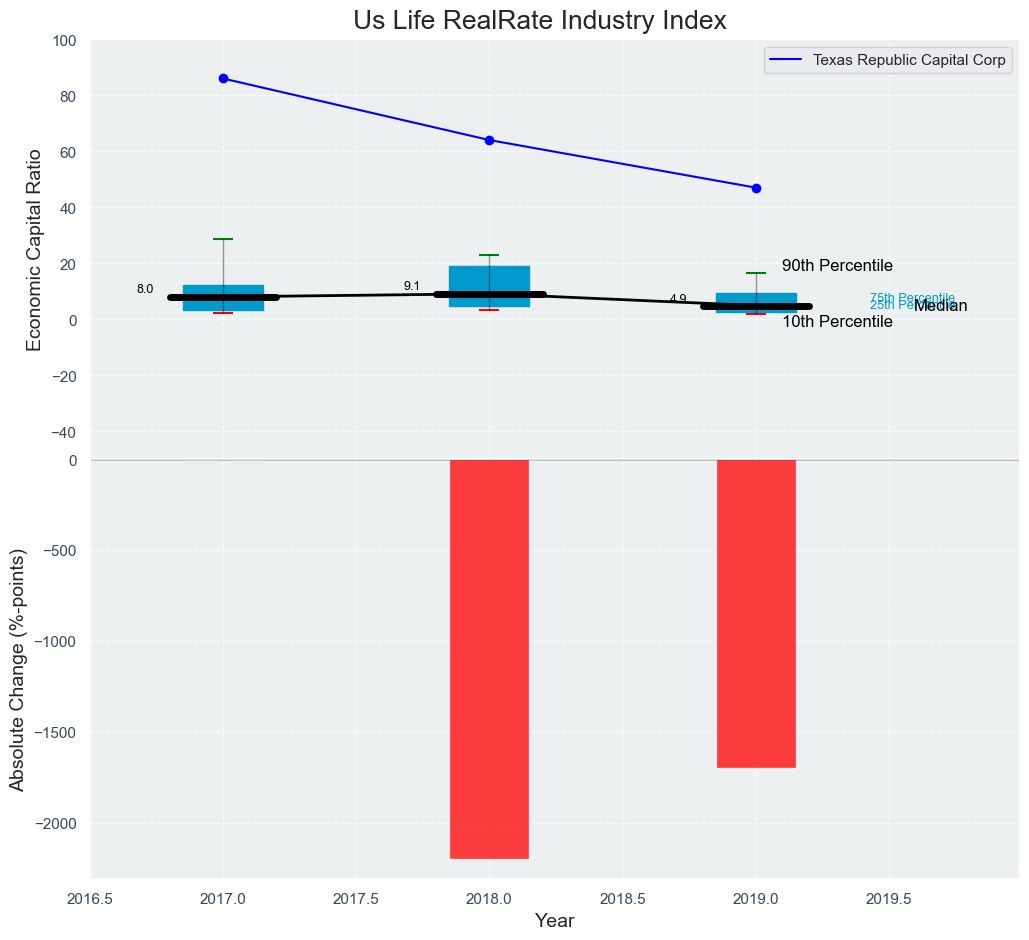Click the Year x-axis label
This screenshot has width=1029, height=940.
click(554, 921)
